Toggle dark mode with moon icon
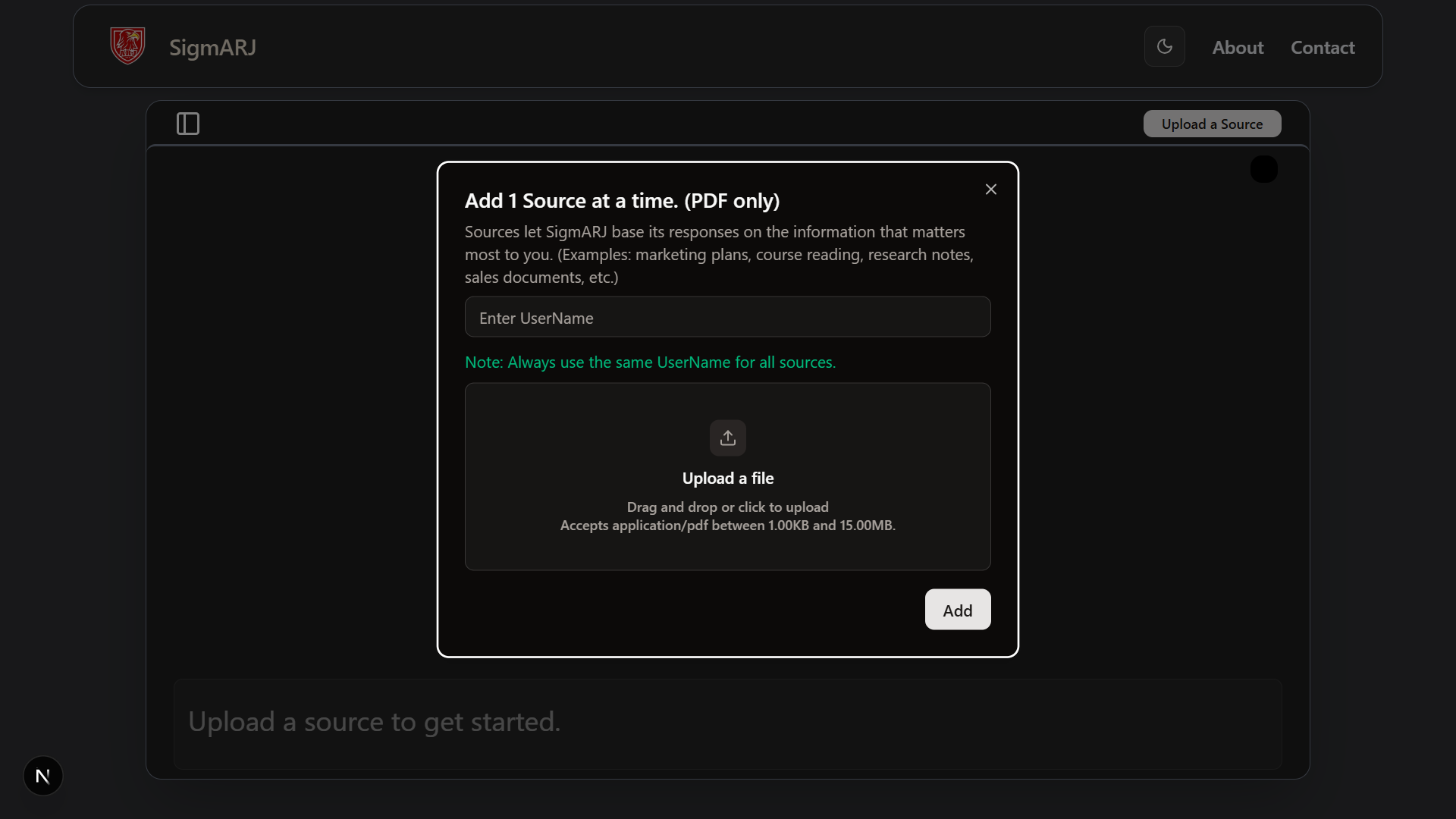 [1164, 46]
